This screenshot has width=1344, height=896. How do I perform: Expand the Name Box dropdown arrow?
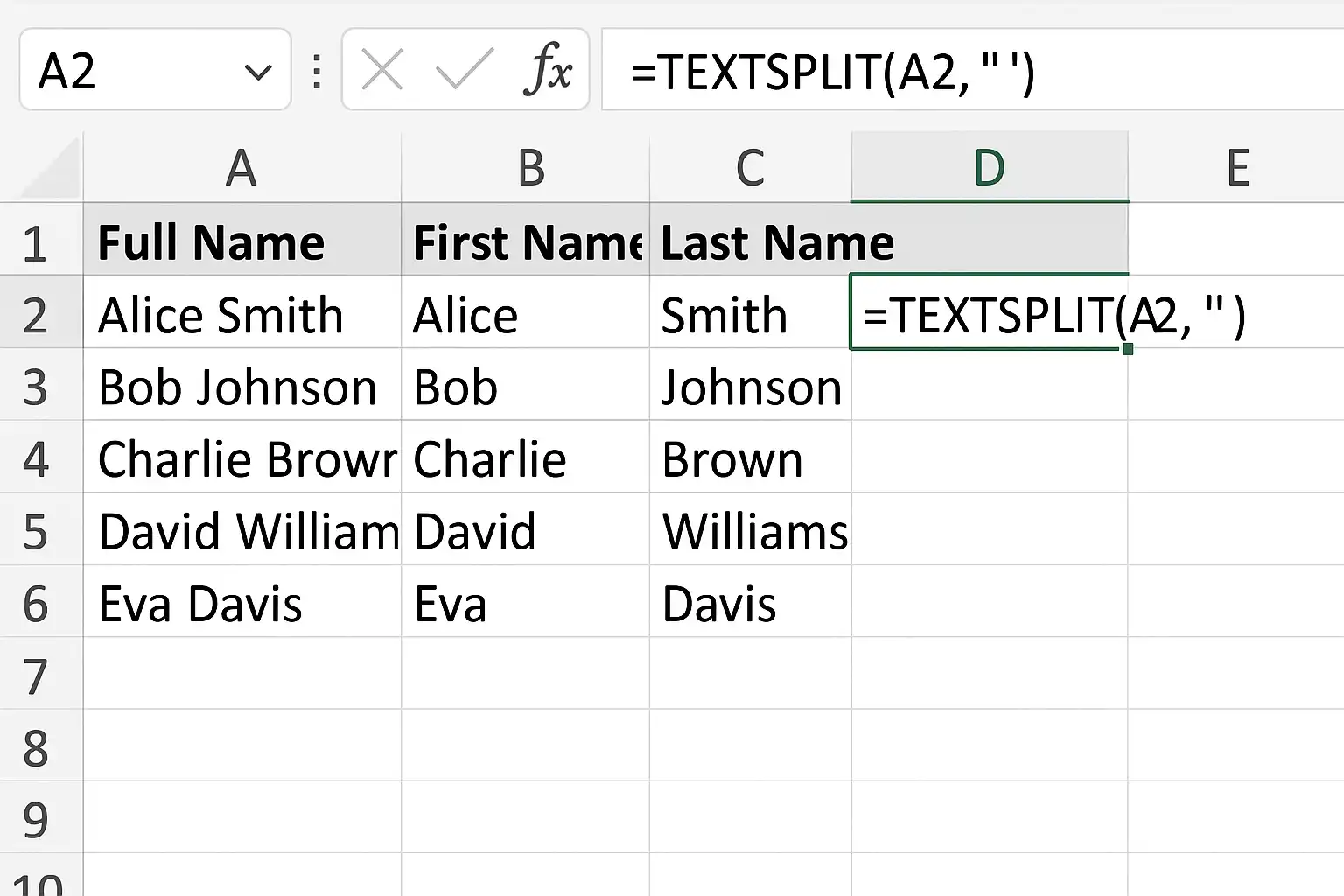(x=258, y=72)
